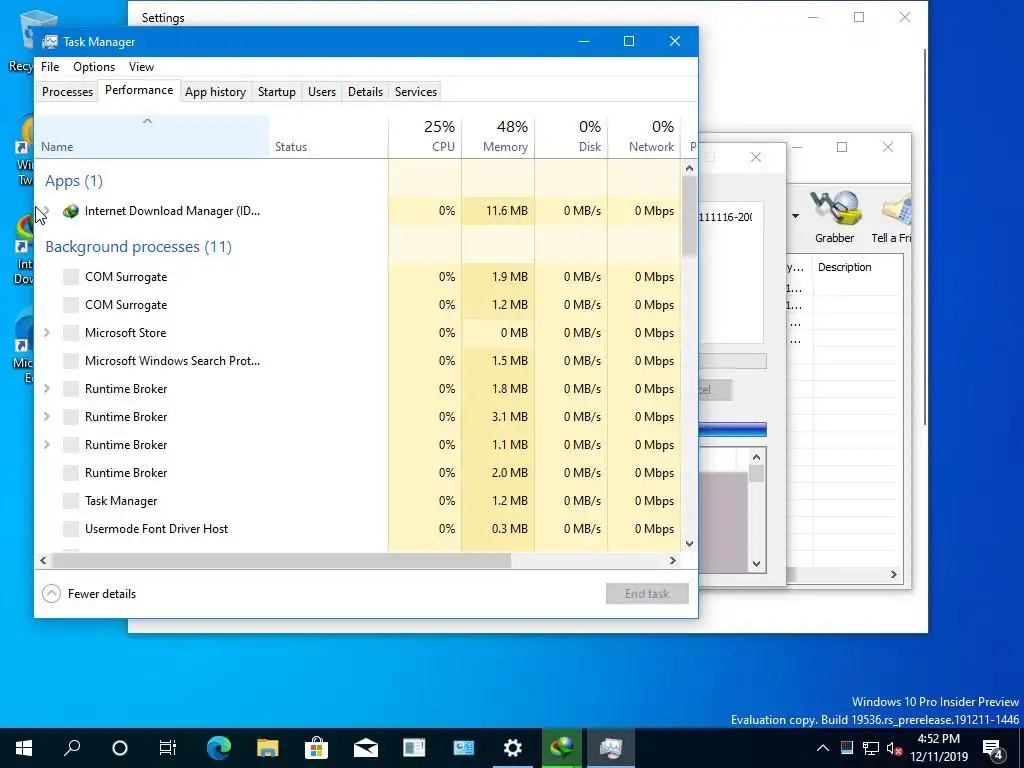The height and width of the screenshot is (768, 1024).
Task: Sort by the Network column header
Action: 645,137
